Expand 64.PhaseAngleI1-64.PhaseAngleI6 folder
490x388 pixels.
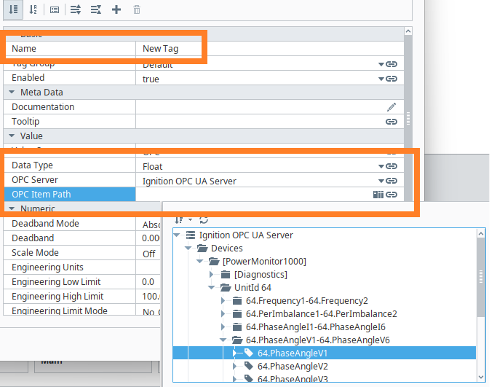(223, 327)
